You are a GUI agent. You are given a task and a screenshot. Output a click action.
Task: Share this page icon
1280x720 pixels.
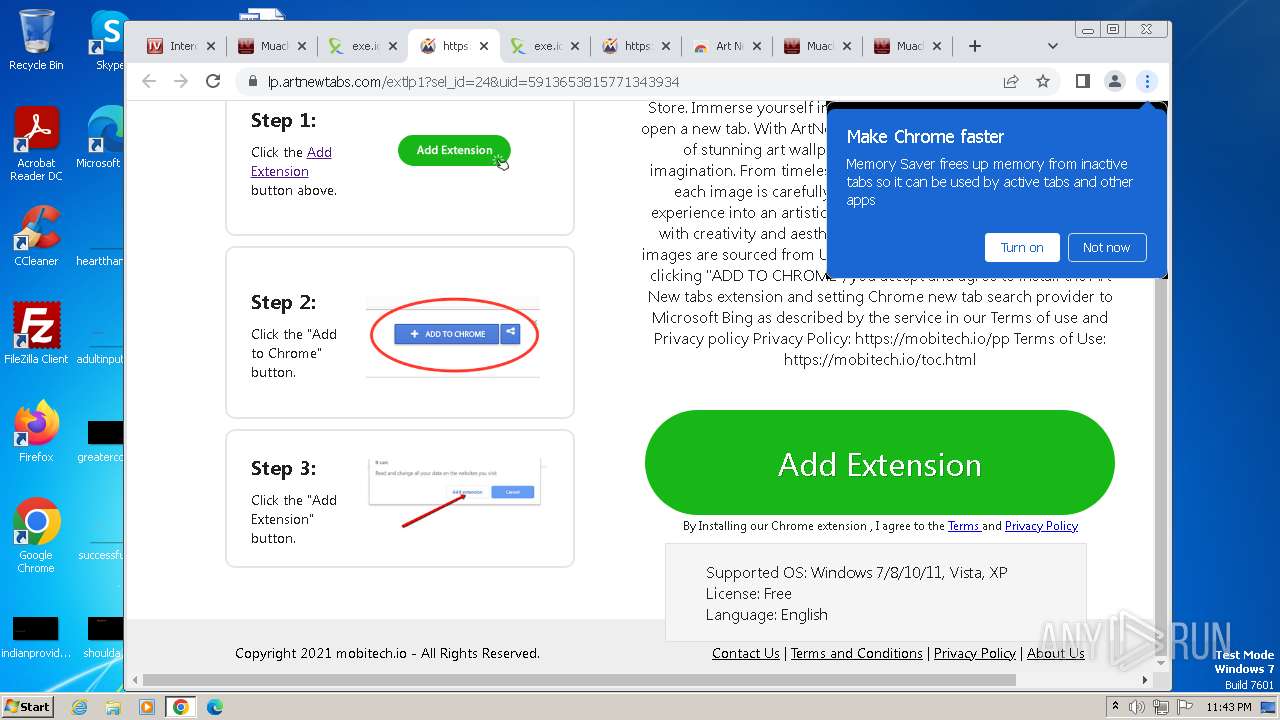pyautogui.click(x=1011, y=81)
